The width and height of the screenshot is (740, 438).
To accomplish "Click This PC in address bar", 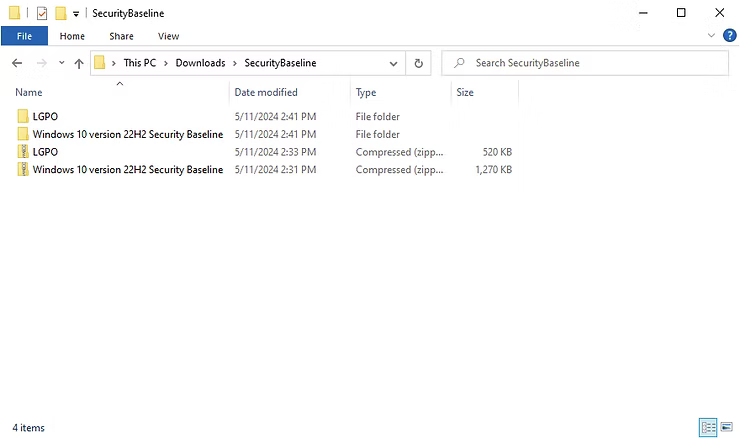I will pyautogui.click(x=140, y=63).
